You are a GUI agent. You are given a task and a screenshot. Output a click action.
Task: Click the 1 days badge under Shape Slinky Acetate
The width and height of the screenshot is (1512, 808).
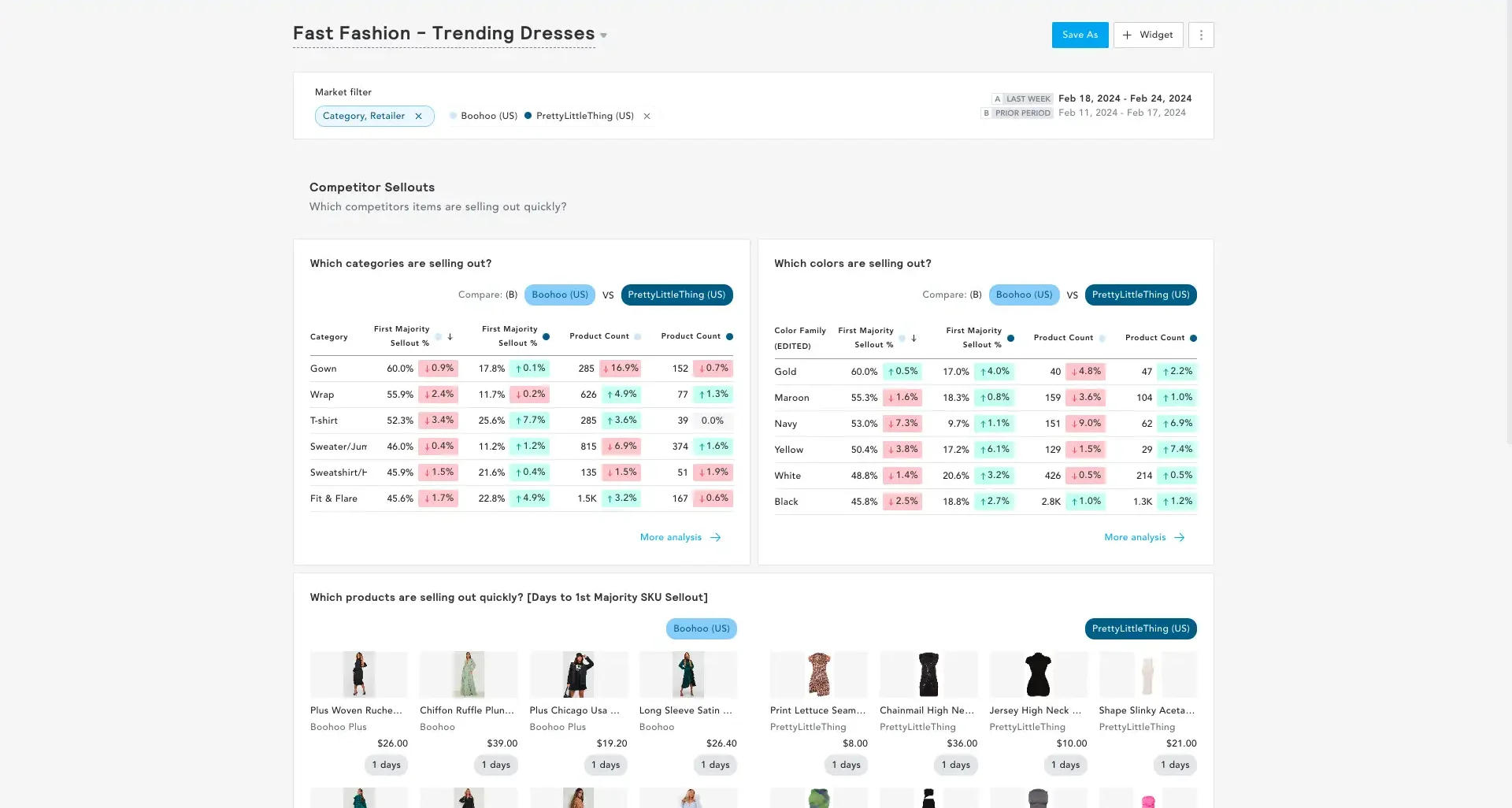[x=1175, y=765]
